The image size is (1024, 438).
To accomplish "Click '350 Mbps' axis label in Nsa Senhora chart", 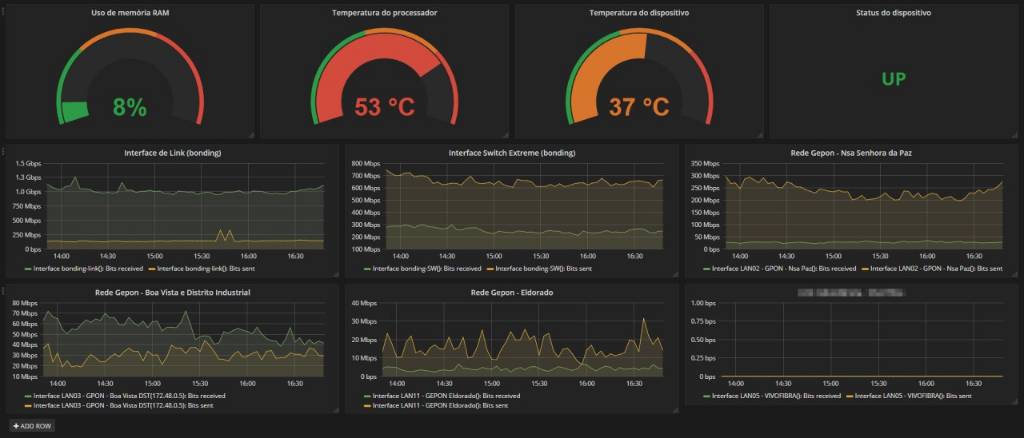I will pyautogui.click(x=706, y=163).
